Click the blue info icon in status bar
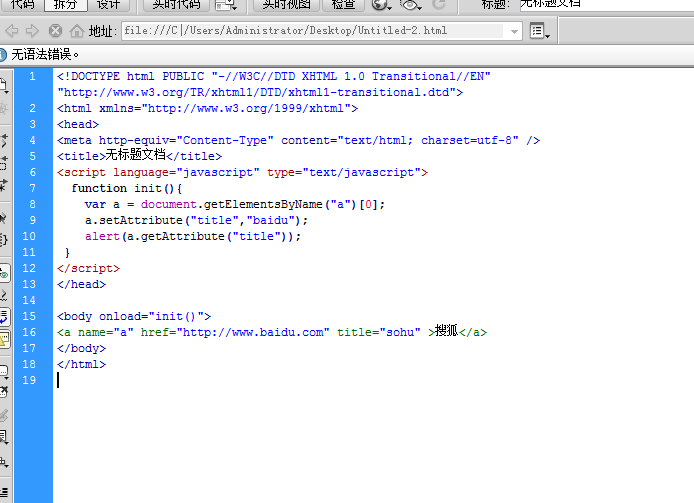The width and height of the screenshot is (694, 503). (x=3, y=55)
